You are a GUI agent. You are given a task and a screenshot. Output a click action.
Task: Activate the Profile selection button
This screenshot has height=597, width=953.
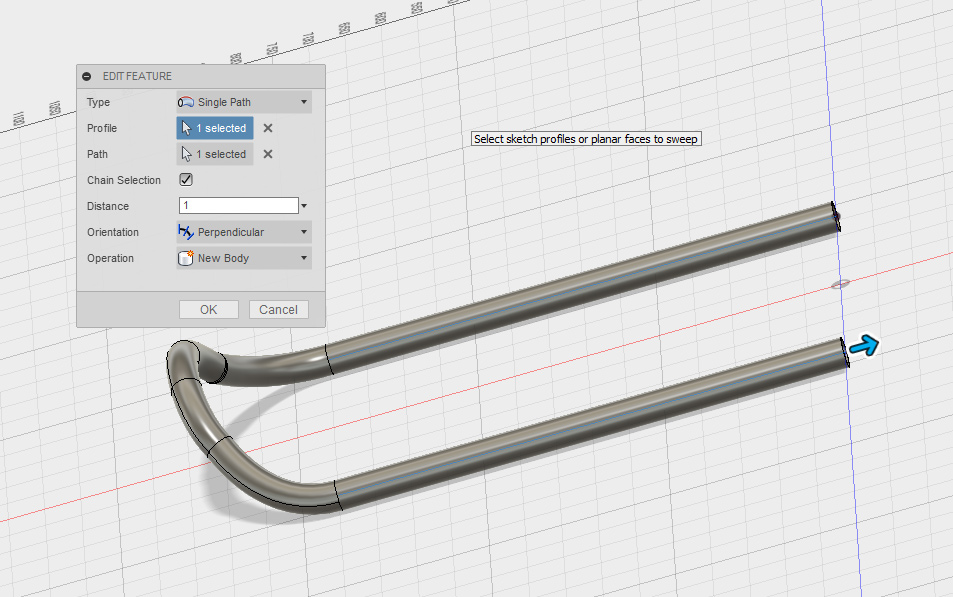215,128
